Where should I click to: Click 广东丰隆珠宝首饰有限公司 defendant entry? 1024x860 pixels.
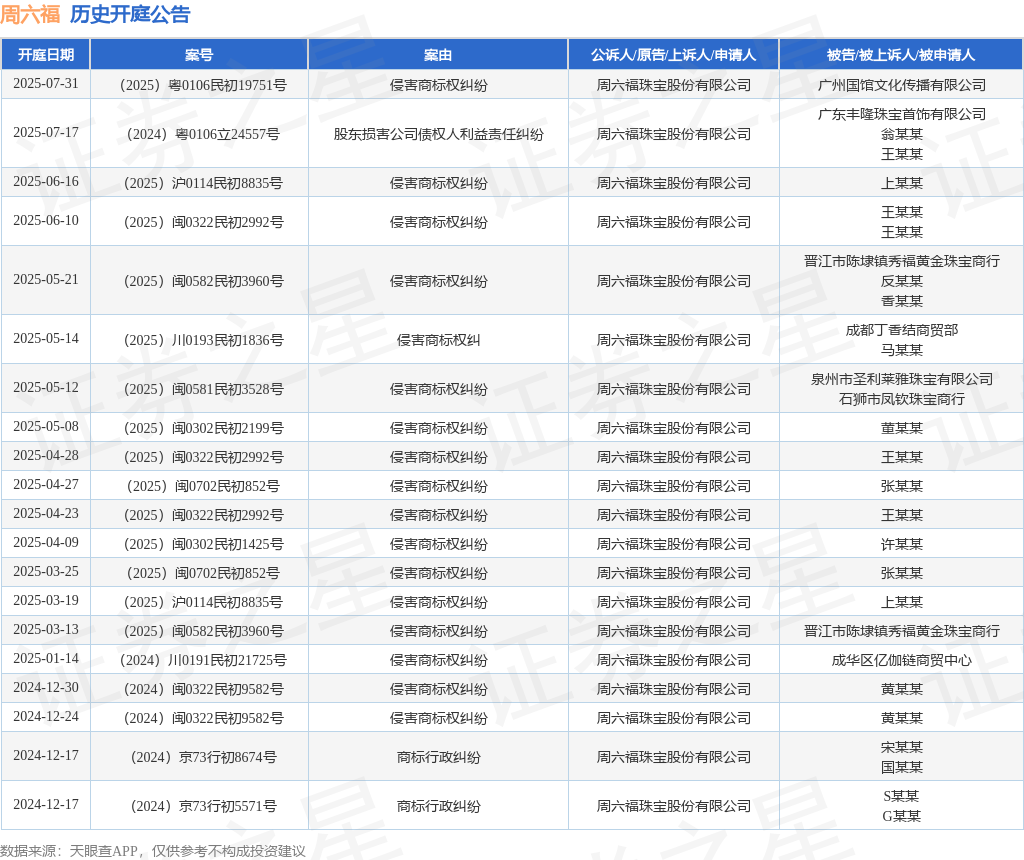(901, 114)
